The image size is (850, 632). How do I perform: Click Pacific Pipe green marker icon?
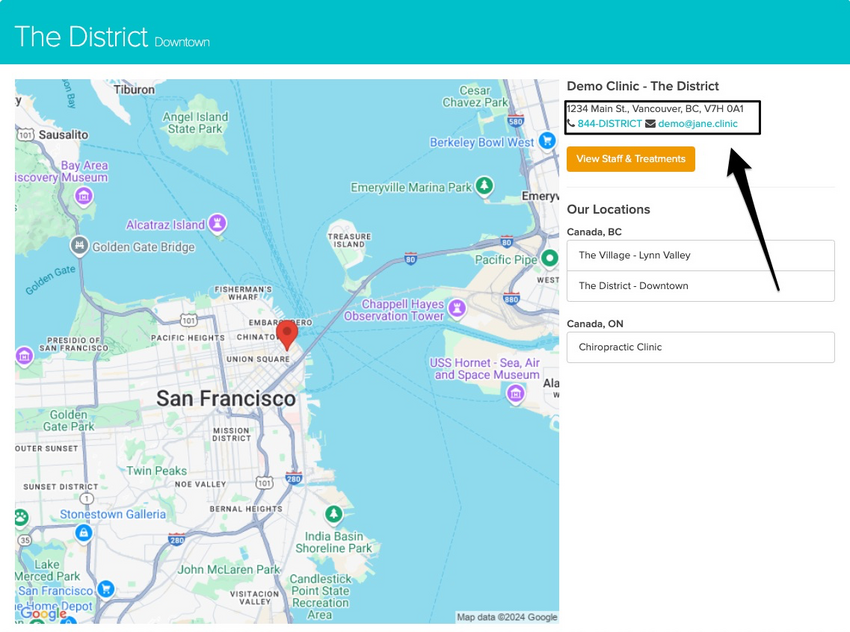(550, 258)
